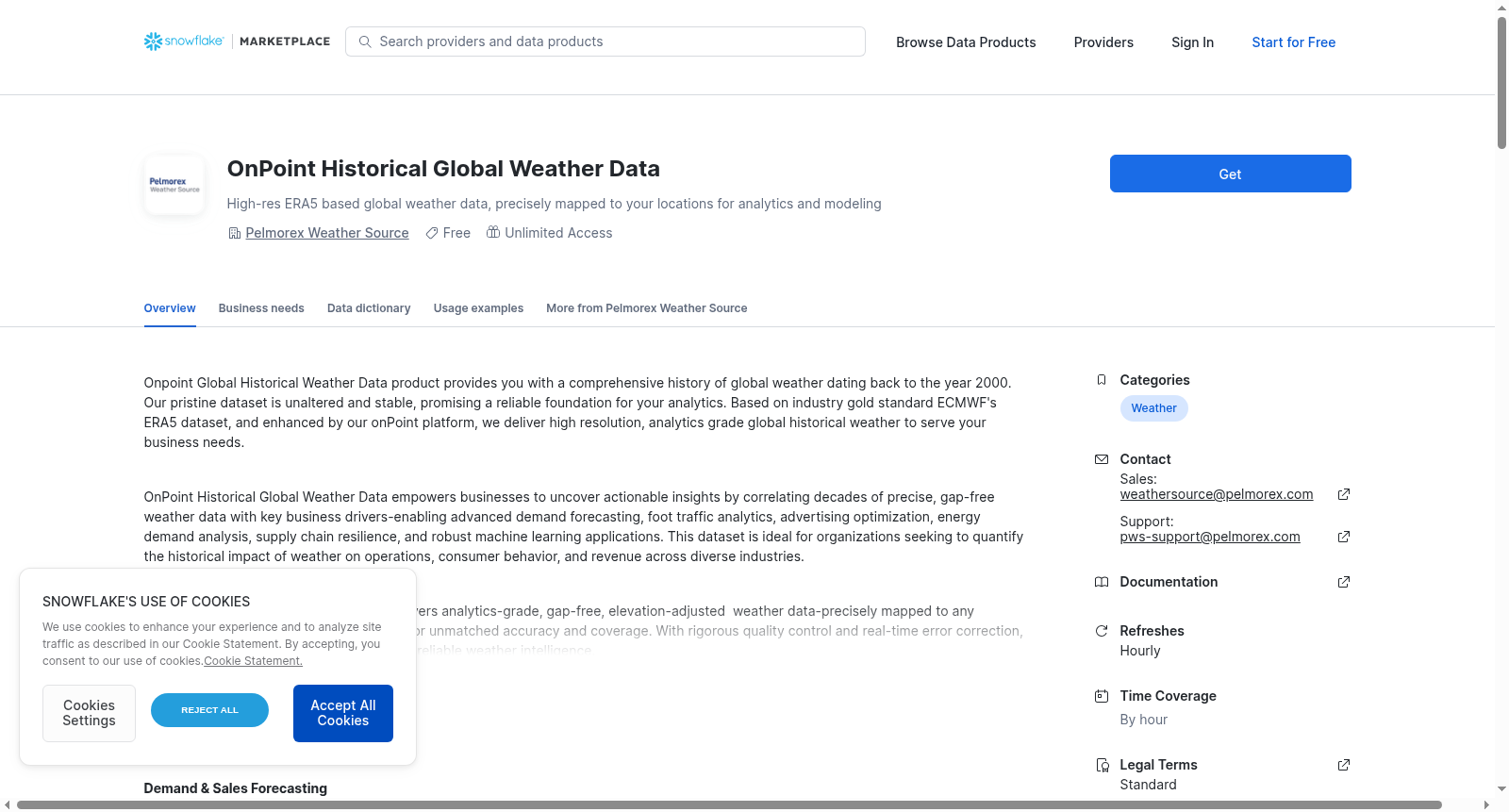Click the Unlimited Access gift icon
The height and width of the screenshot is (812, 1509).
[x=493, y=232]
